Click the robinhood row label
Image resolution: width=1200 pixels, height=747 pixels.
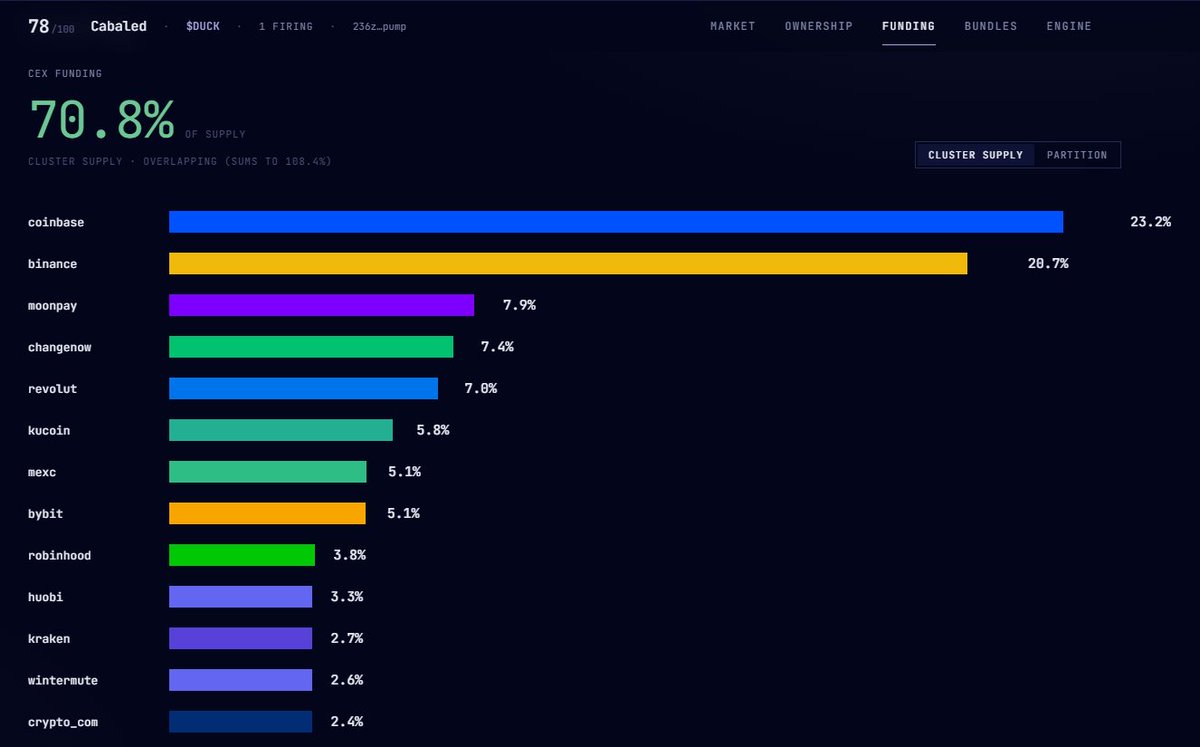point(60,555)
